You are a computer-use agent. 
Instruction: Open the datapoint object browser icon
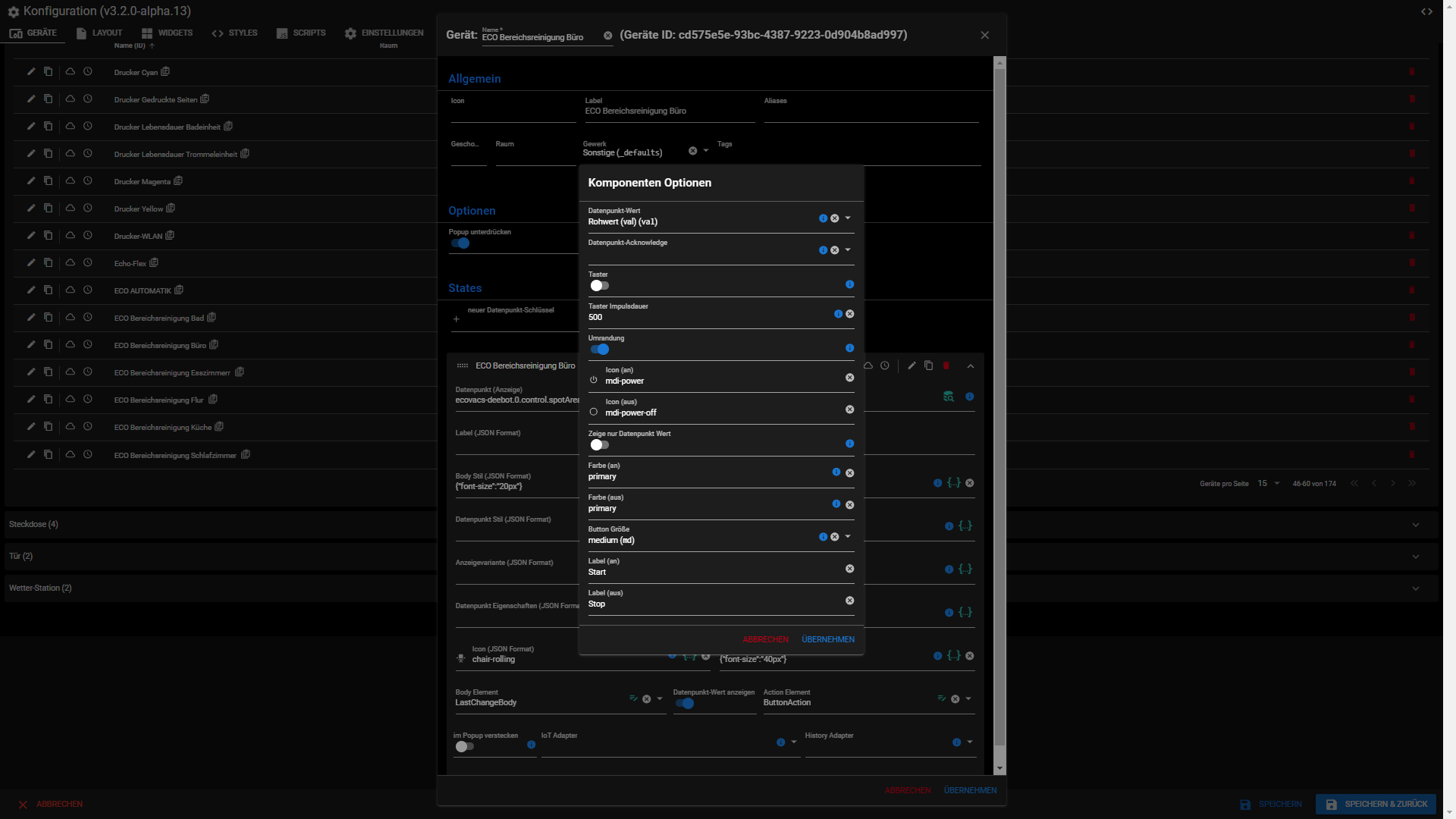(948, 397)
